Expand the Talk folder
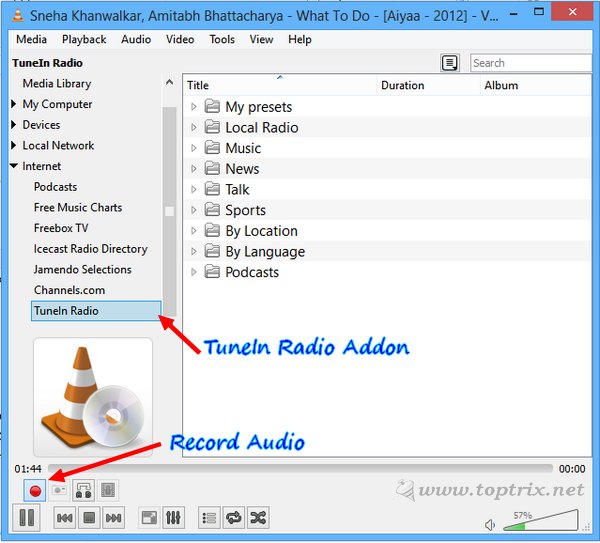Viewport: 600px width, 543px height. [194, 189]
